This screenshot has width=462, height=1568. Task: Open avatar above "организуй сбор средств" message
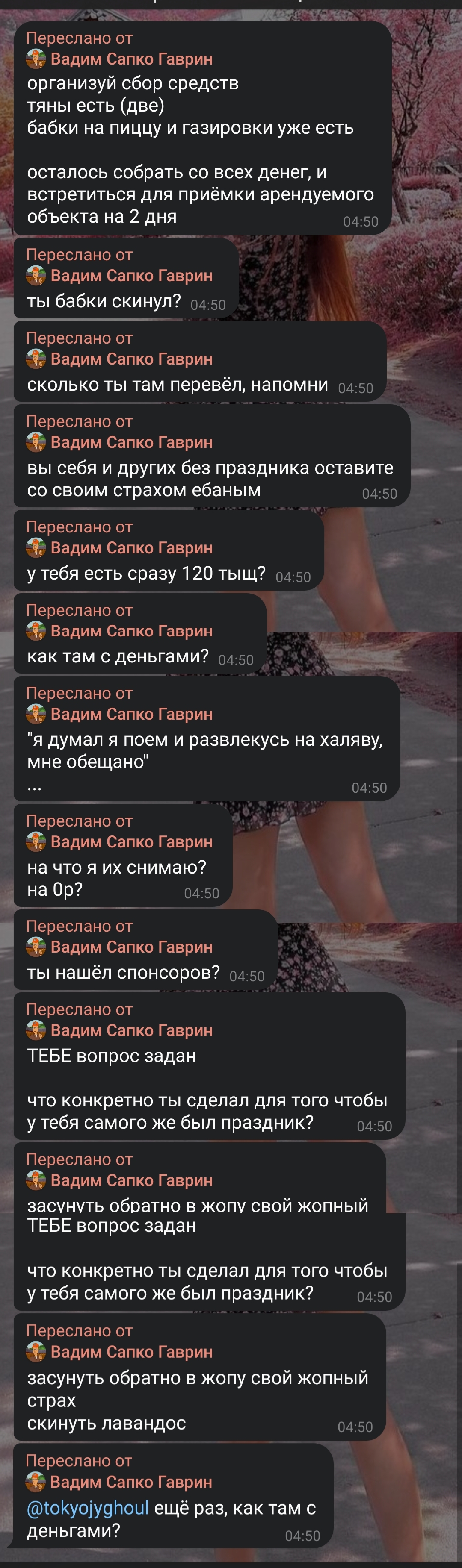36,59
